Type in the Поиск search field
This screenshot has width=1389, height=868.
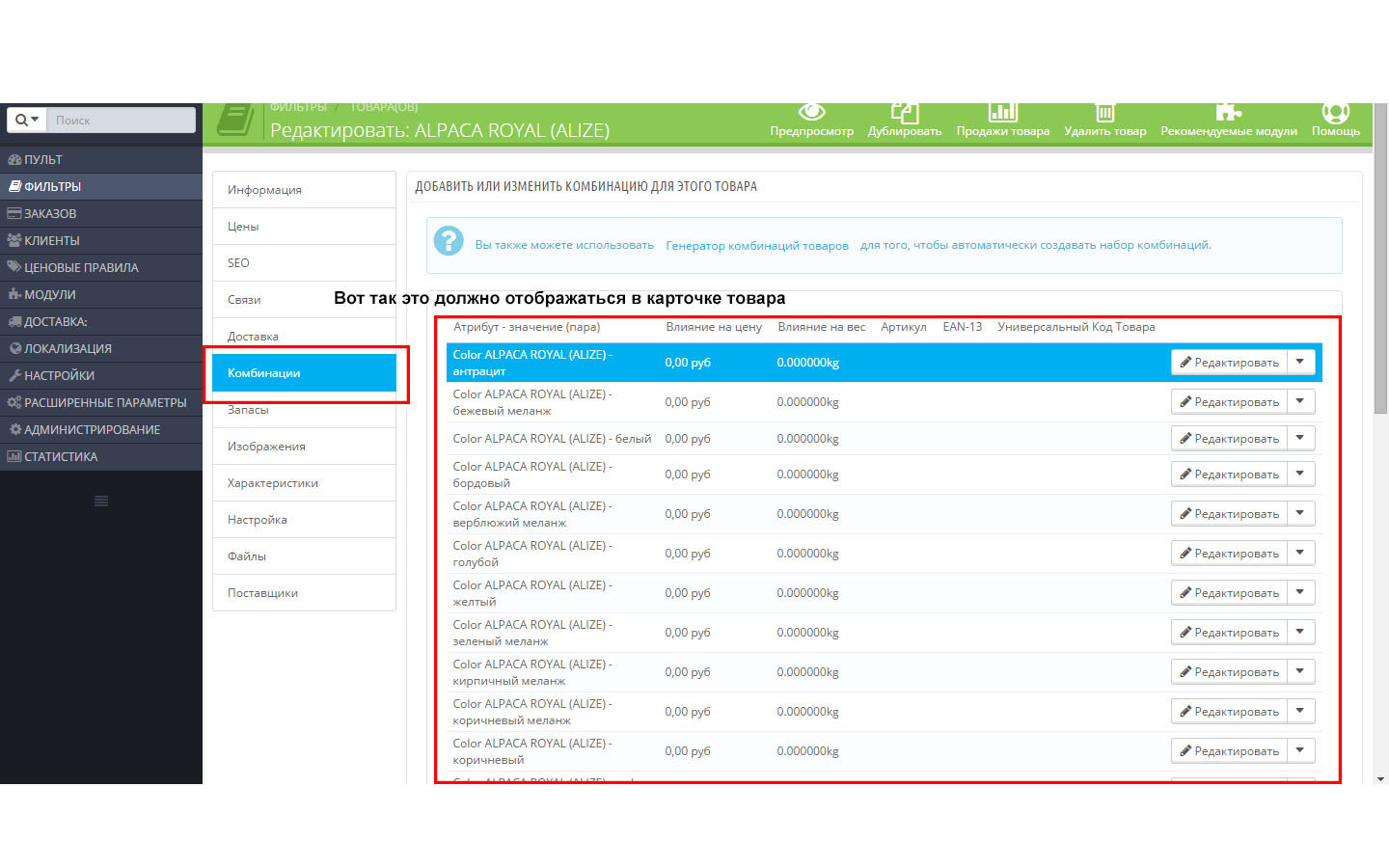121,120
